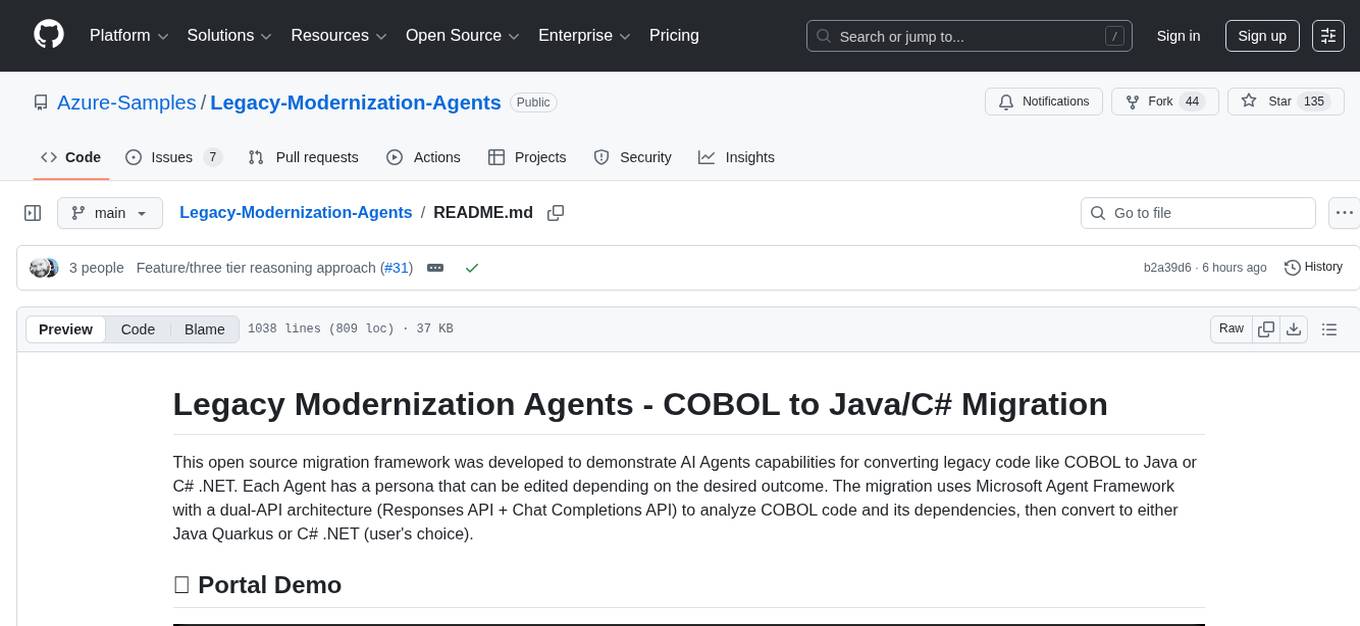Open the Issues tab
The image size is (1360, 626).
tap(173, 157)
